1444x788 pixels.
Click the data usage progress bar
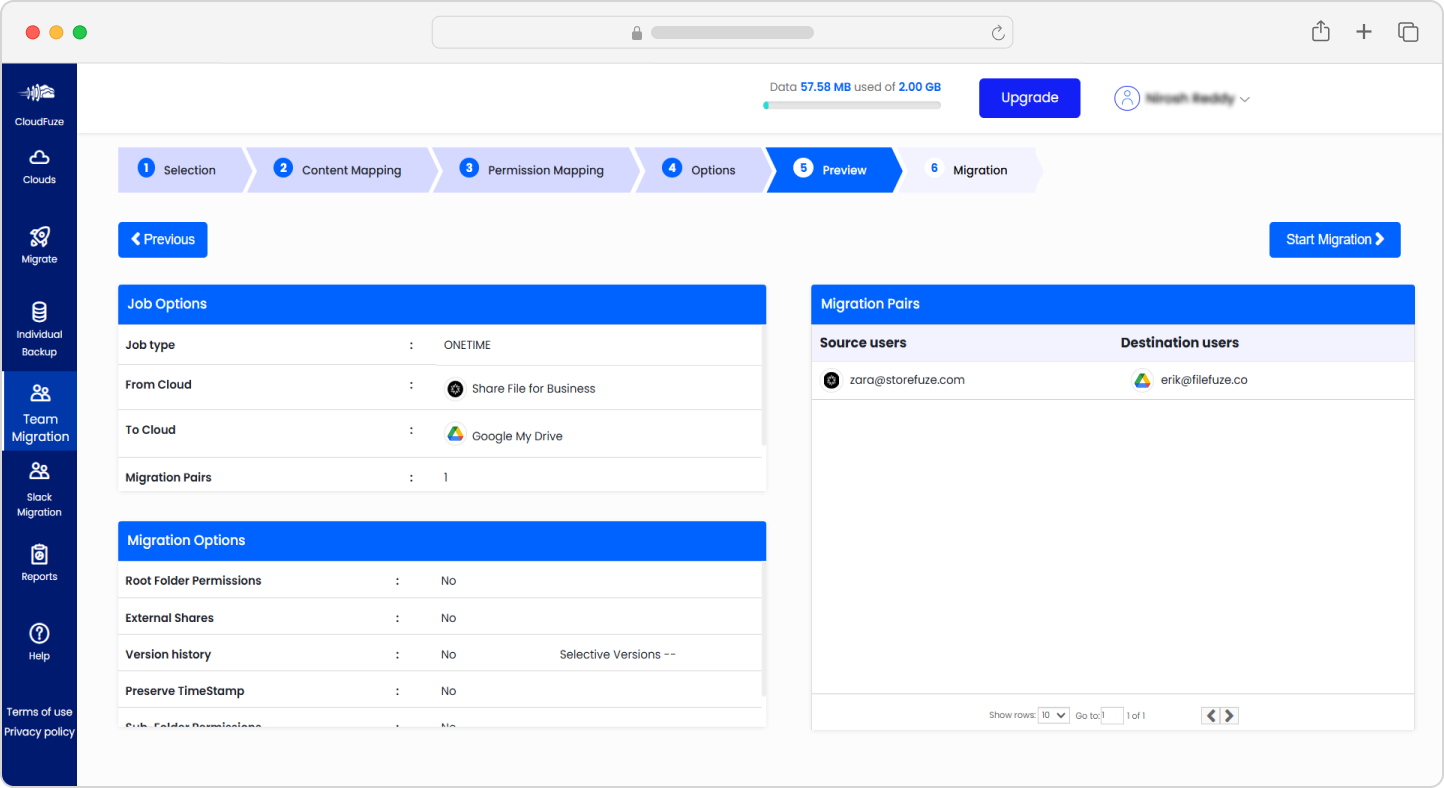click(x=852, y=105)
